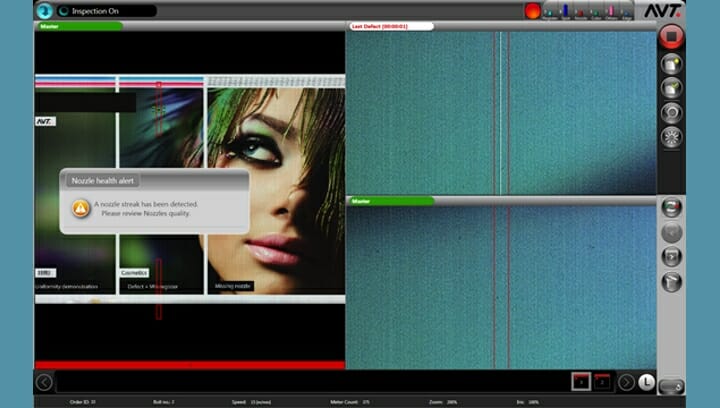Screen dimensions: 720x408
Task: Advance defect strip with right arrow
Action: tap(626, 382)
